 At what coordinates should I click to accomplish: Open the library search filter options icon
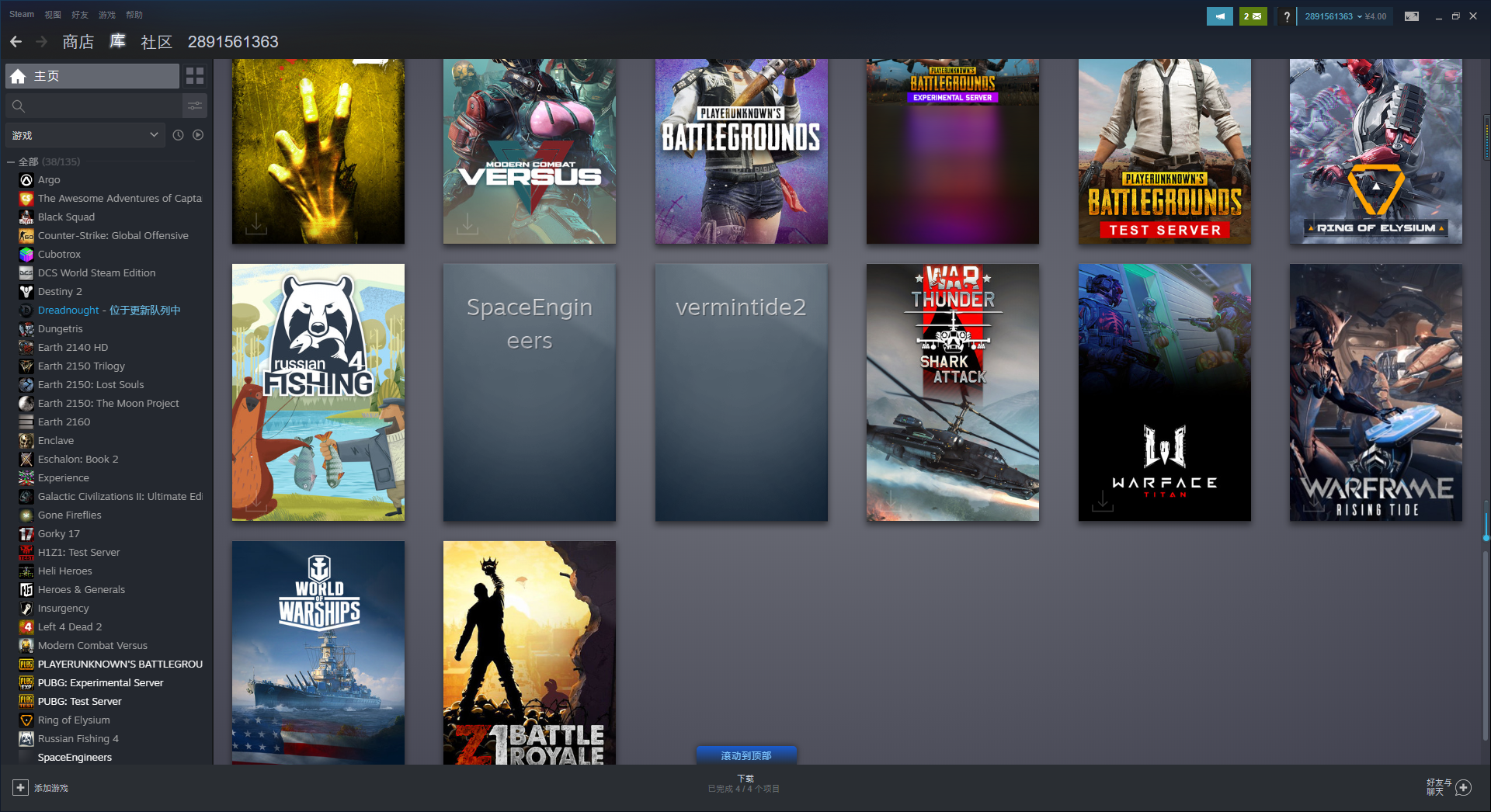pos(194,106)
